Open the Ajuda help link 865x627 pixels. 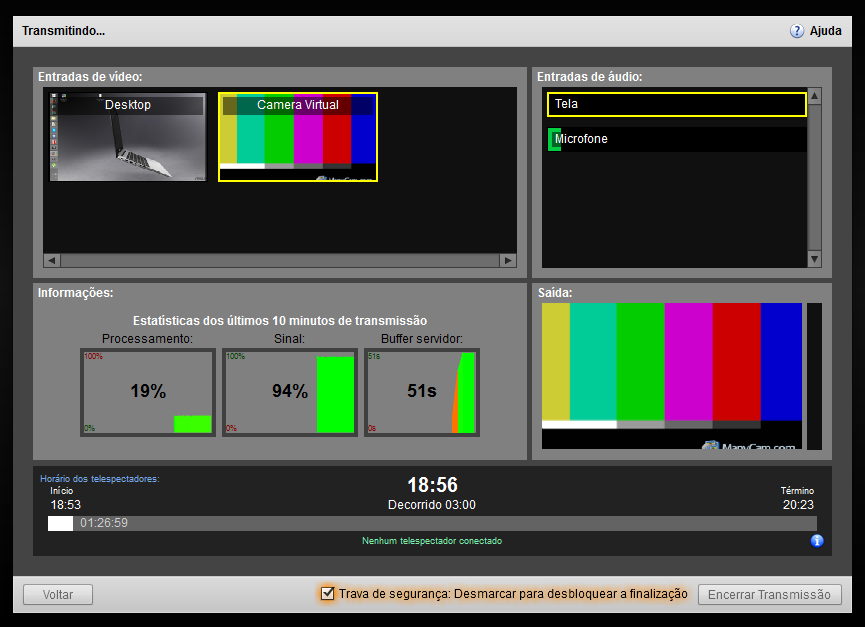tap(825, 31)
